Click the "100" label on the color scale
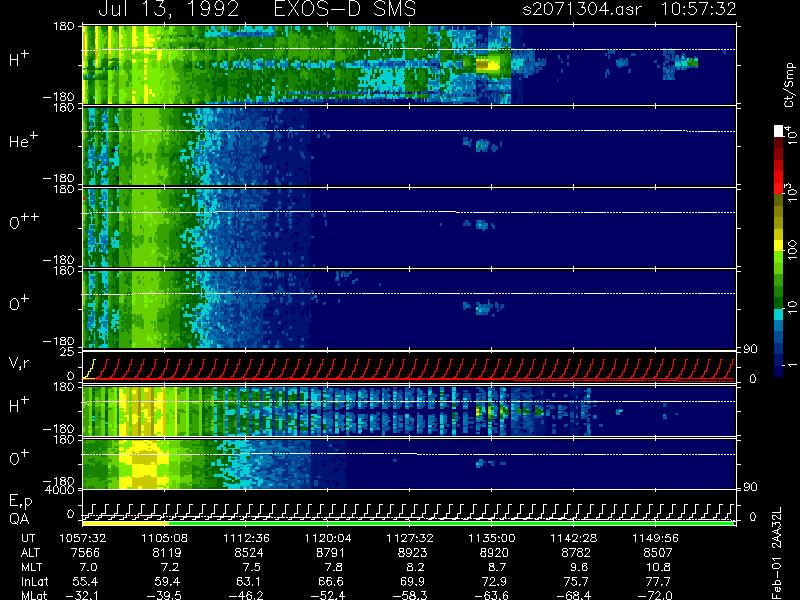800x600 pixels. click(x=792, y=250)
